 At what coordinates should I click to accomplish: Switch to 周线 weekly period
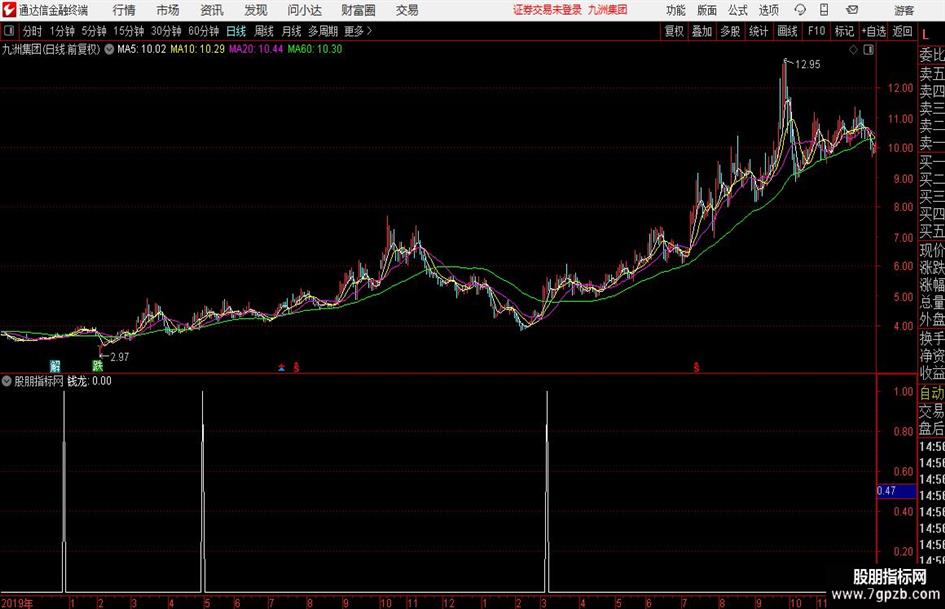coord(264,31)
